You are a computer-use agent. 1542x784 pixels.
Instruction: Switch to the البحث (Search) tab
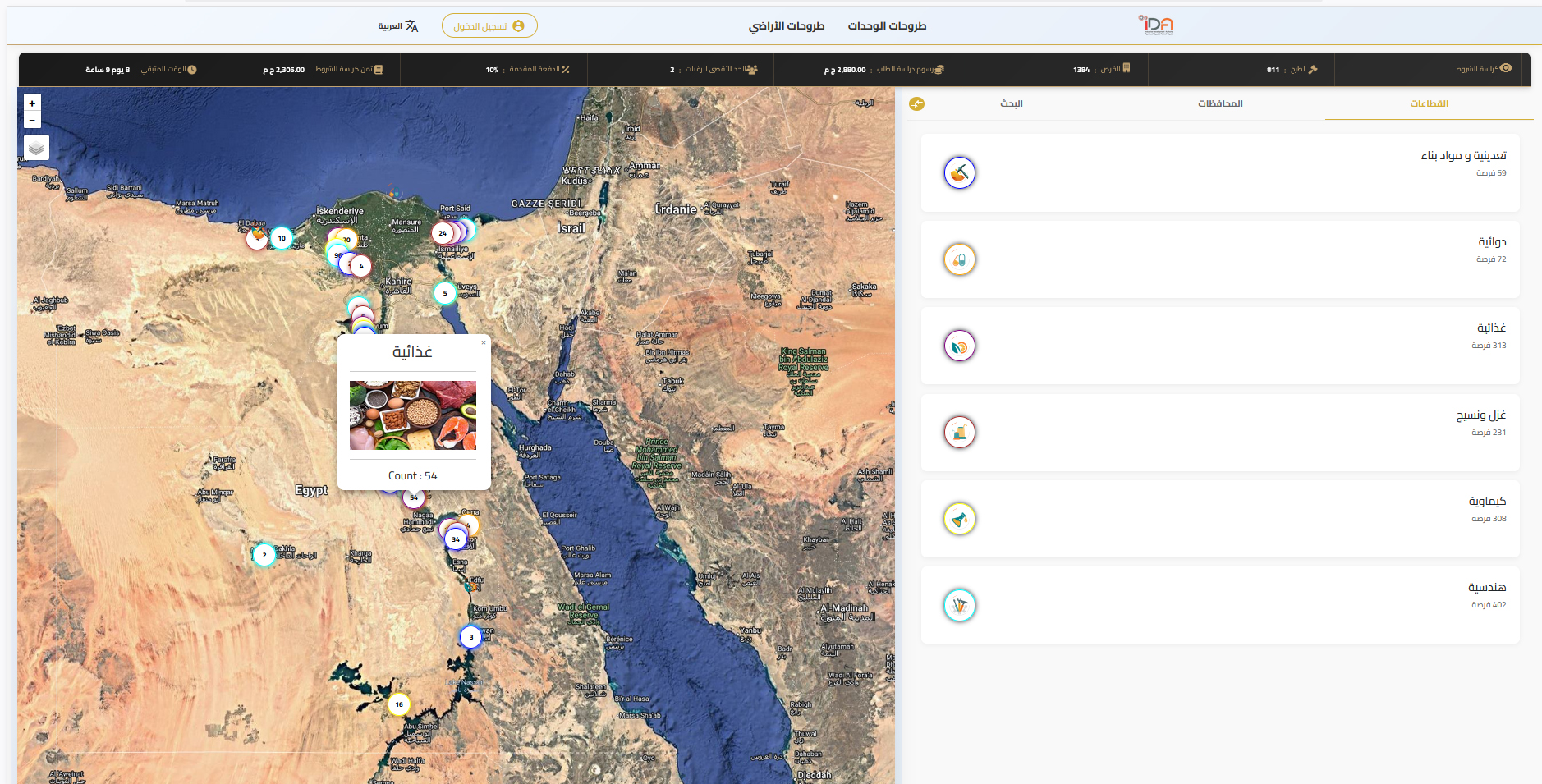pos(1012,103)
